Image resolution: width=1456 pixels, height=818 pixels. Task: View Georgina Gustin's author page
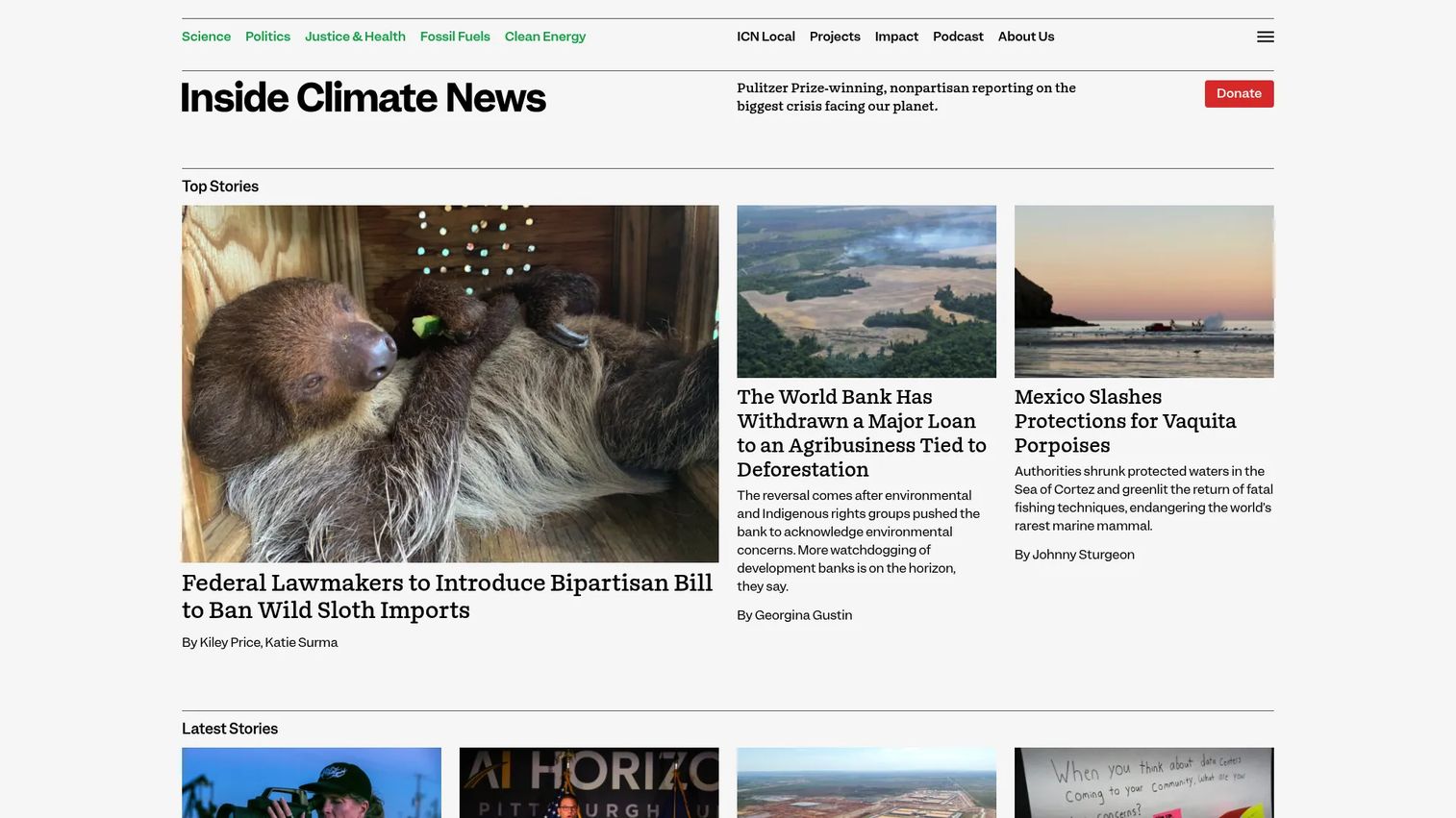click(803, 615)
